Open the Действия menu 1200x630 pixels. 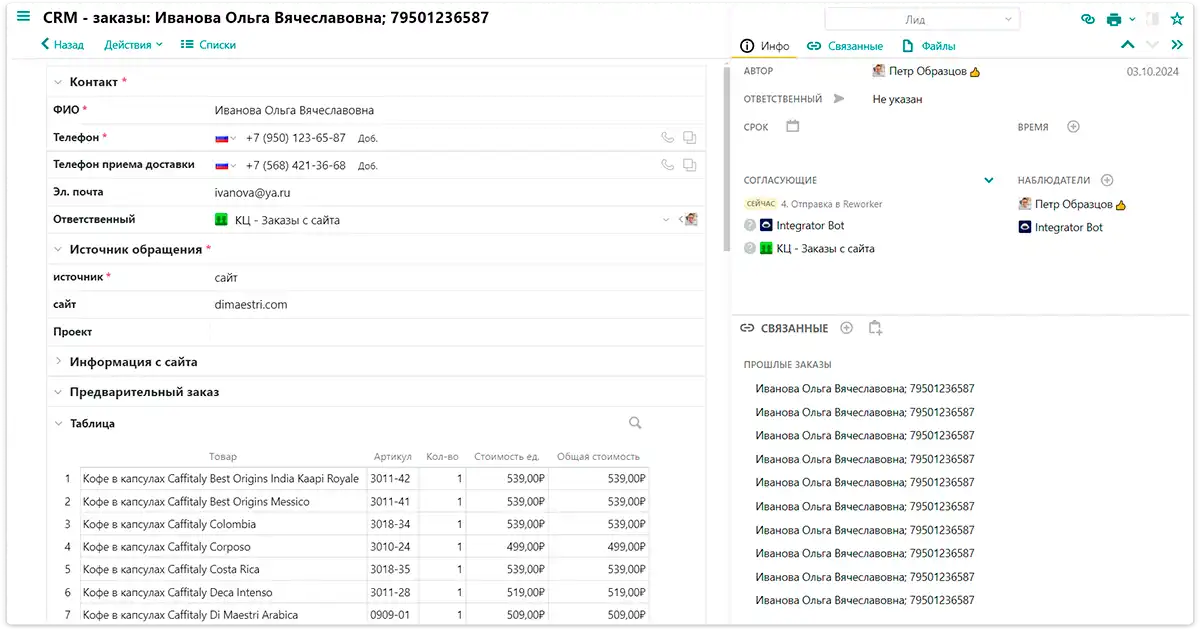tap(133, 45)
